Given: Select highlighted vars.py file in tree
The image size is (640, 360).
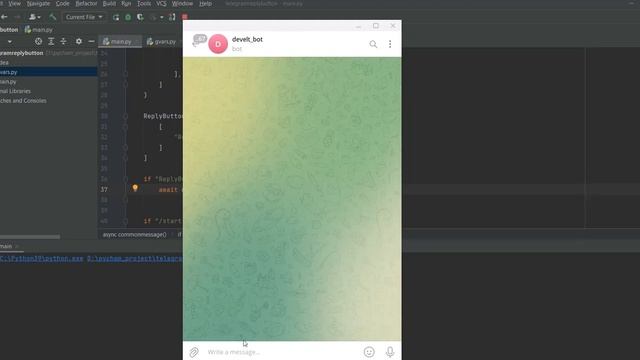Looking at the screenshot, I should pyautogui.click(x=49, y=72).
